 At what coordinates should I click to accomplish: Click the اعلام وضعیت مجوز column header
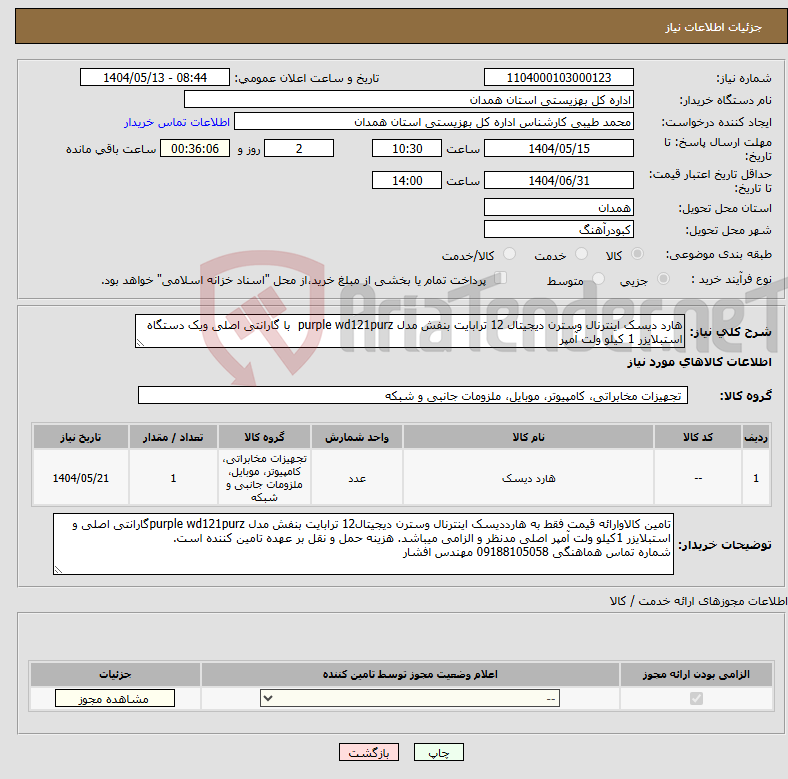pyautogui.click(x=410, y=674)
